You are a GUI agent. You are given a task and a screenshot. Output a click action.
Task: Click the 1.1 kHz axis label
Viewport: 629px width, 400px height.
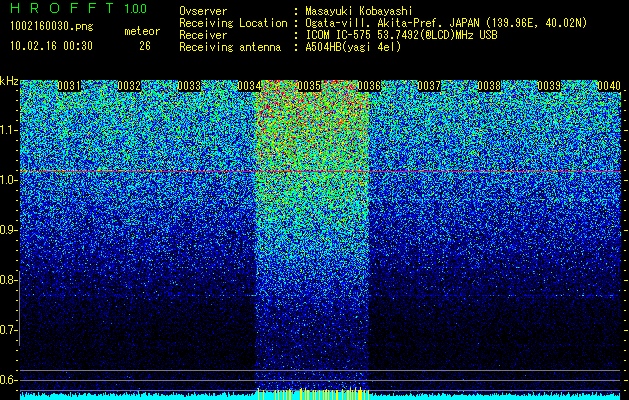coord(8,130)
